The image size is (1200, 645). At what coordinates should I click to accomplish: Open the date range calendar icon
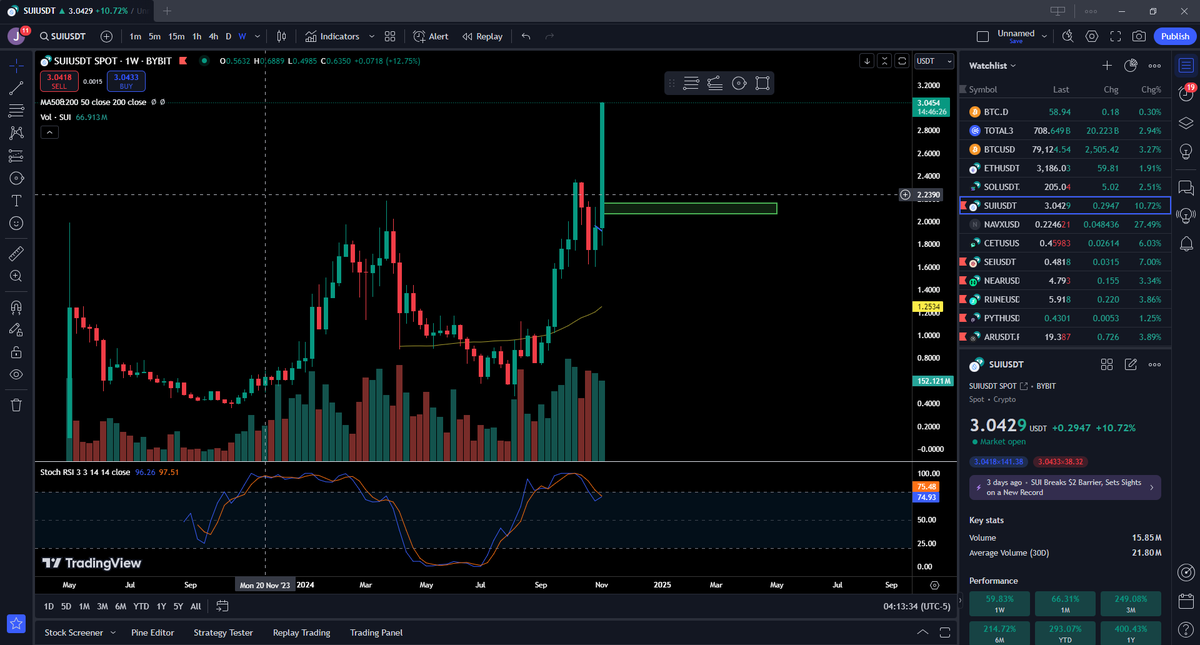click(222, 606)
